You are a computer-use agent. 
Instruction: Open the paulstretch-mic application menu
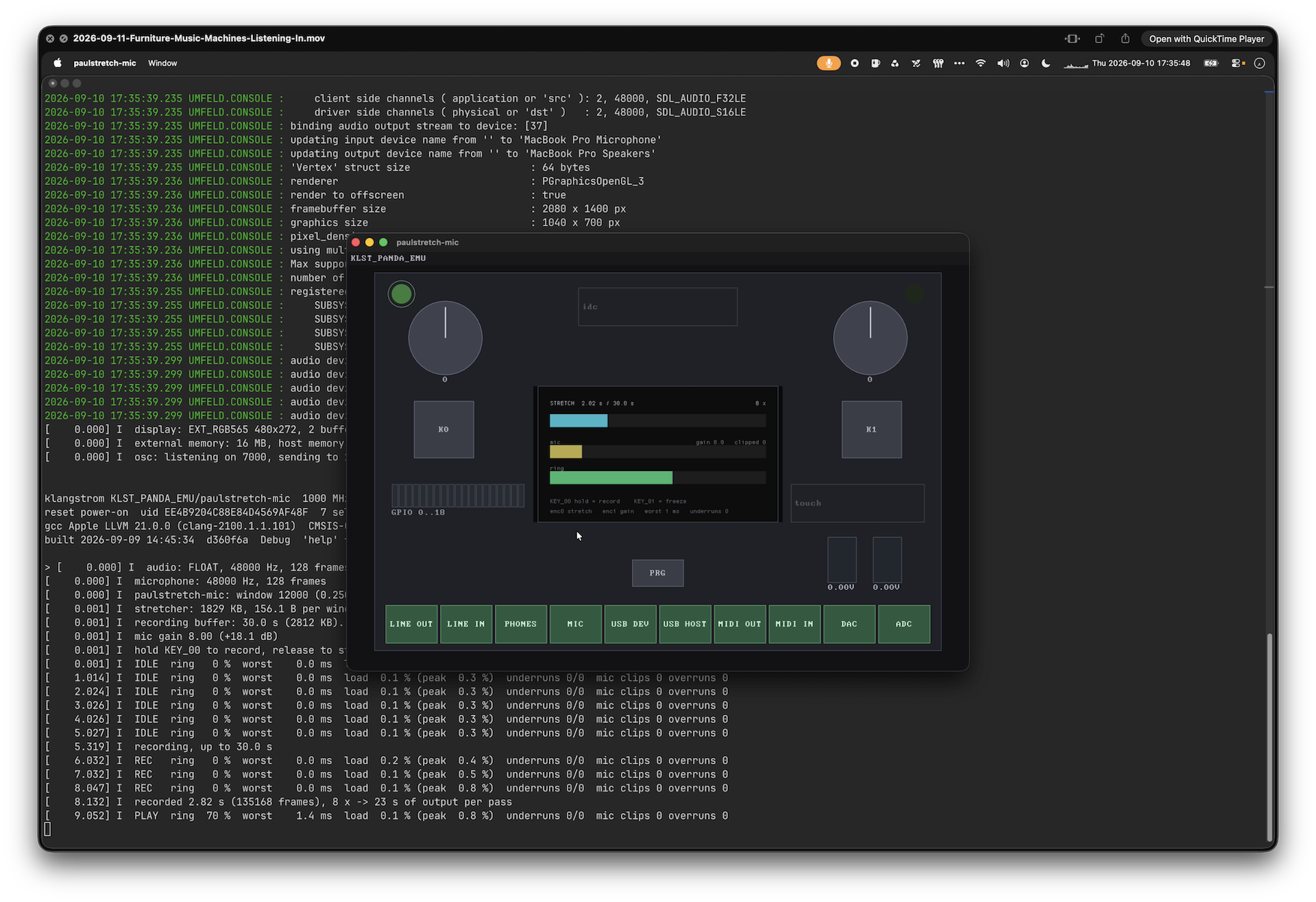click(105, 63)
